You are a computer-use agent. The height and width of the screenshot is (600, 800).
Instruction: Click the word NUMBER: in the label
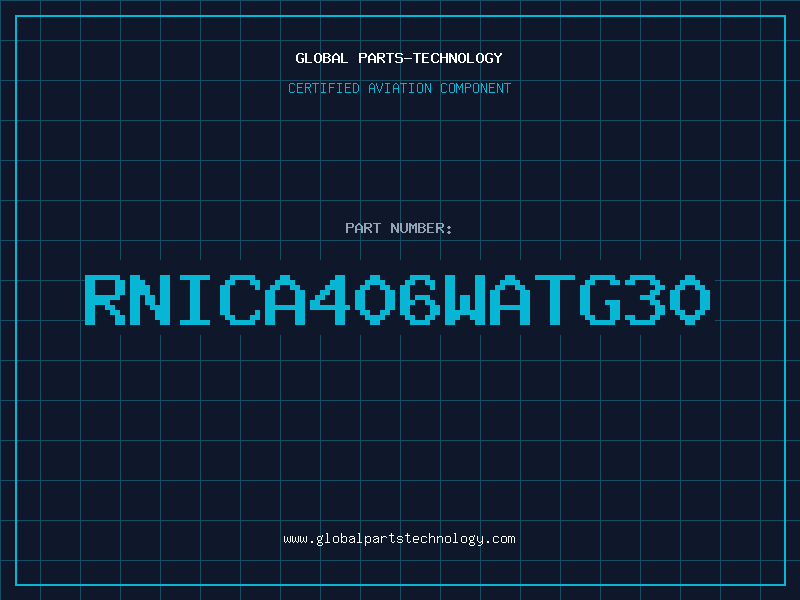[x=421, y=228]
